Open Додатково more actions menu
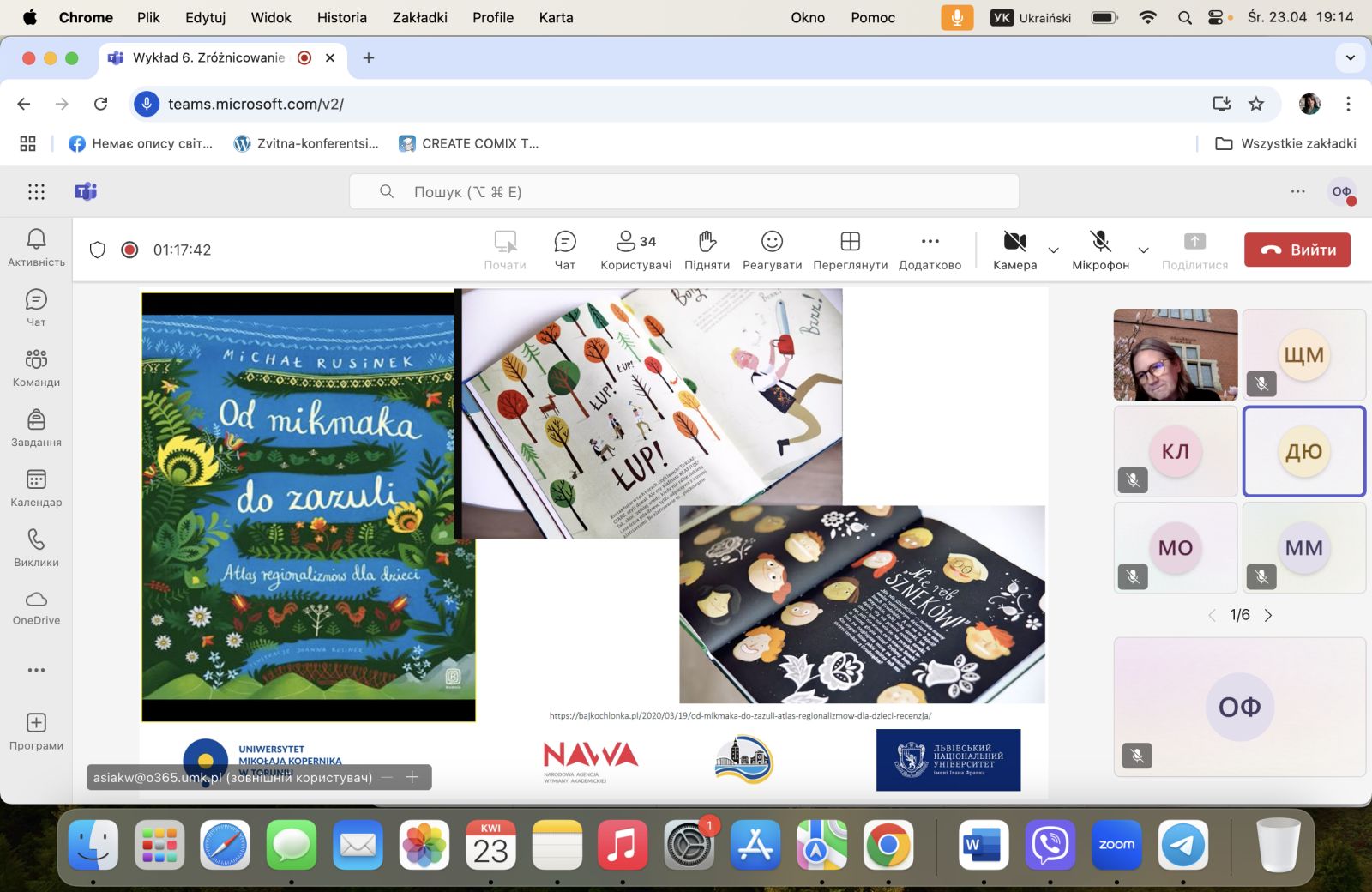Viewport: 1372px width, 892px height. point(930,250)
